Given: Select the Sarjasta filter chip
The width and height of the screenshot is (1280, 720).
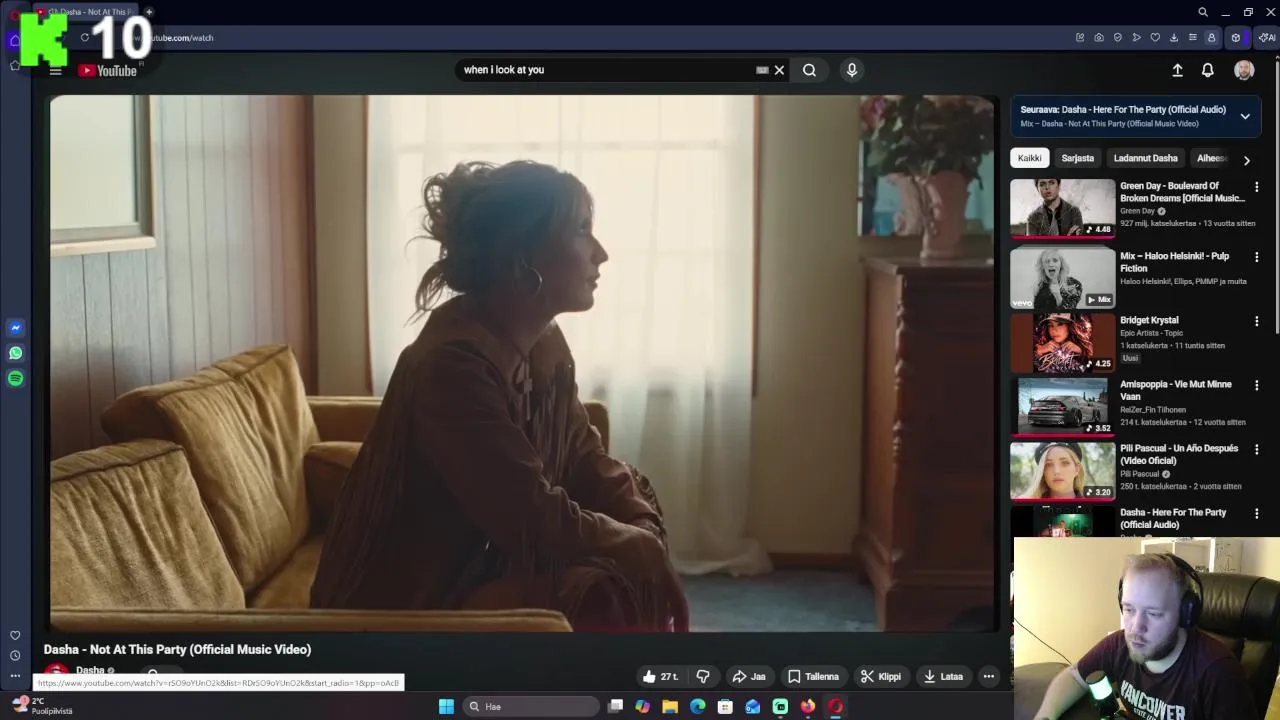Looking at the screenshot, I should tap(1077, 158).
